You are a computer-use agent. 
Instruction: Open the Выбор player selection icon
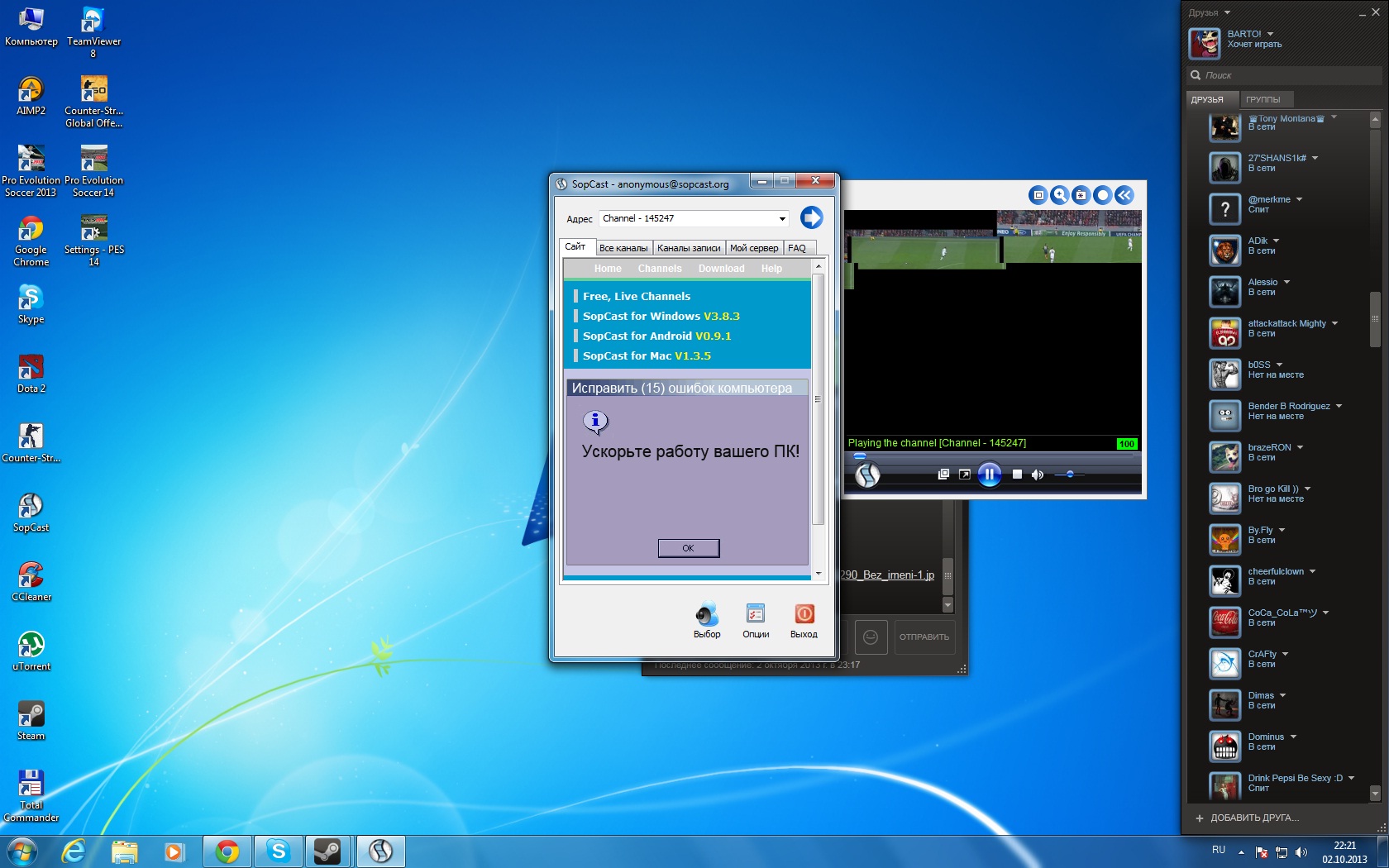click(x=707, y=621)
